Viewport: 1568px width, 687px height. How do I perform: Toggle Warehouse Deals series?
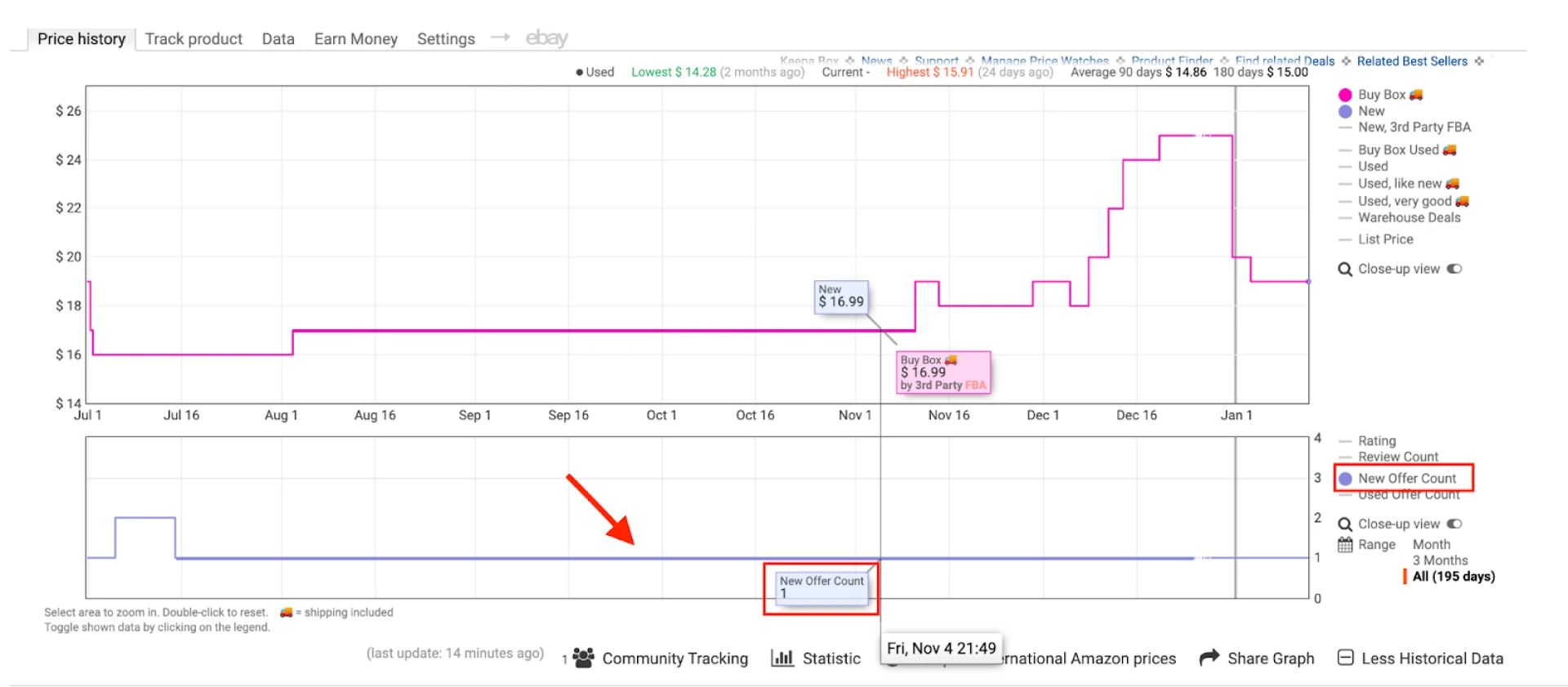[1409, 217]
